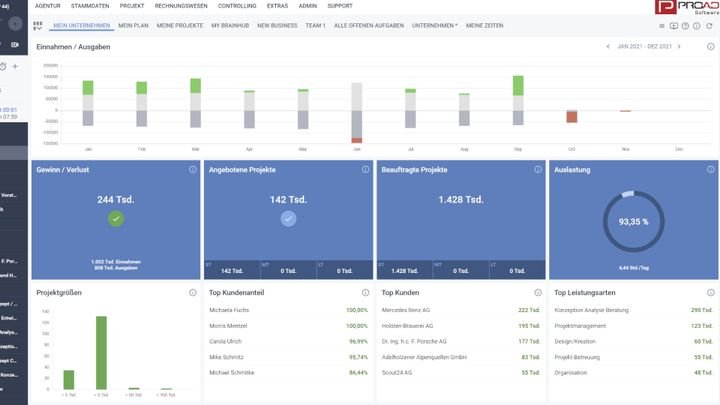Click info icon on Auslastung card
The image size is (720, 405).
(x=710, y=170)
